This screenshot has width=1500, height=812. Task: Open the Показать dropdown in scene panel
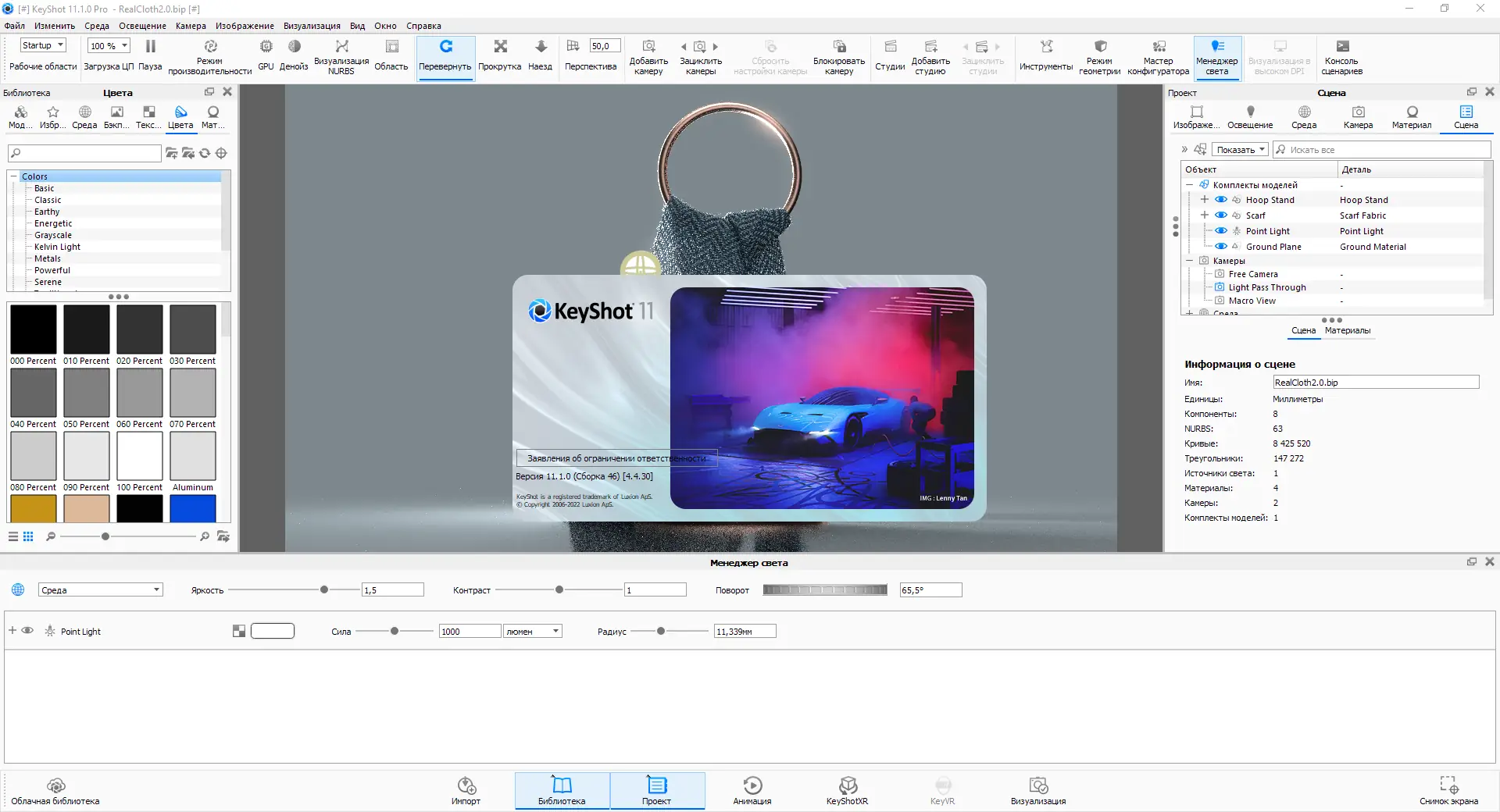(1240, 150)
